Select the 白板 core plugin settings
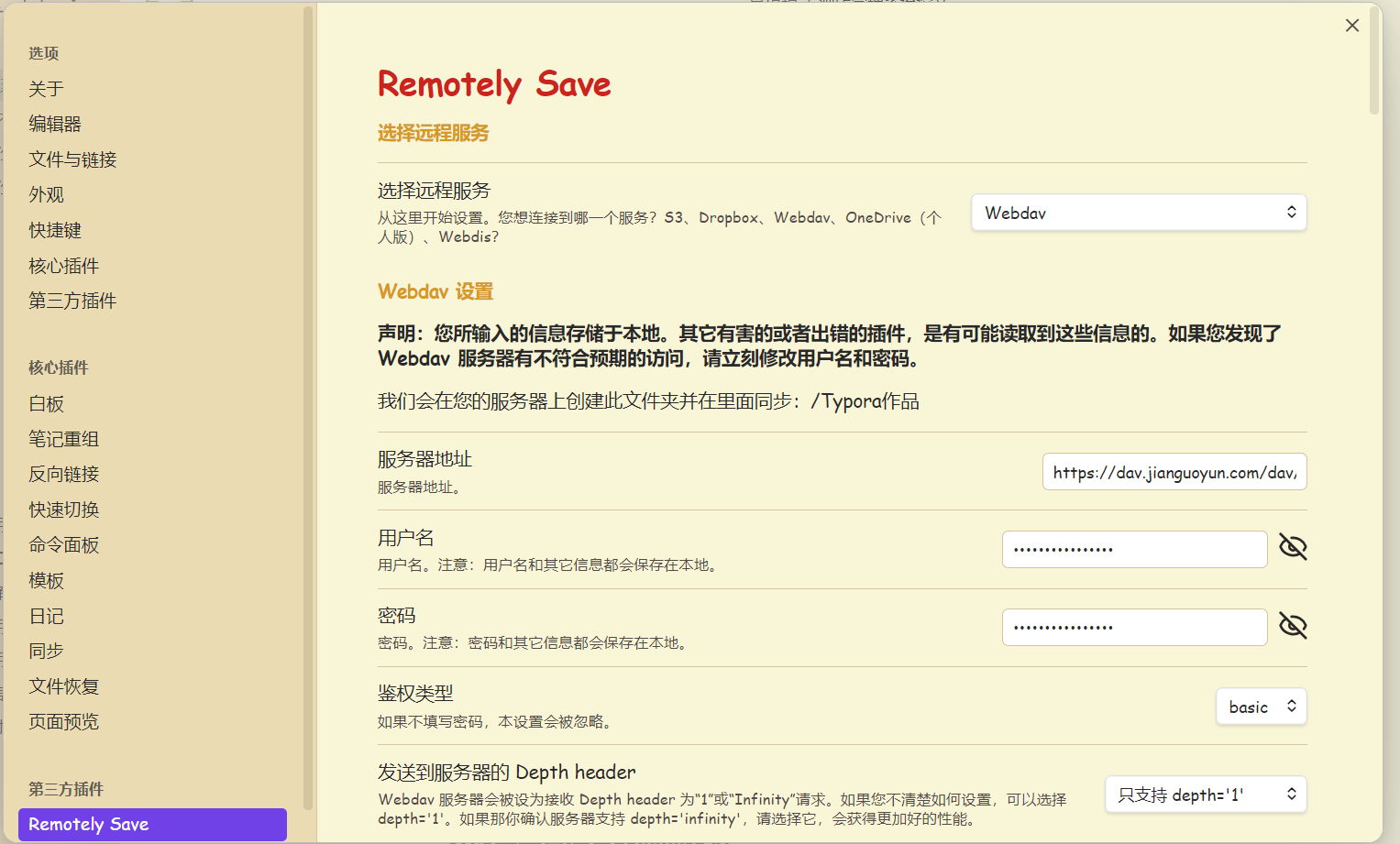 pyautogui.click(x=46, y=403)
